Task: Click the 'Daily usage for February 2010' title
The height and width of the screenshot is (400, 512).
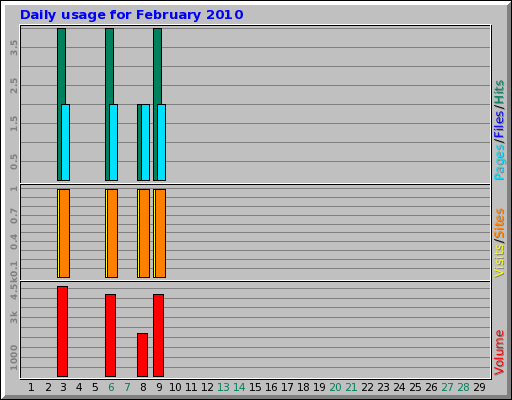Action: (132, 15)
